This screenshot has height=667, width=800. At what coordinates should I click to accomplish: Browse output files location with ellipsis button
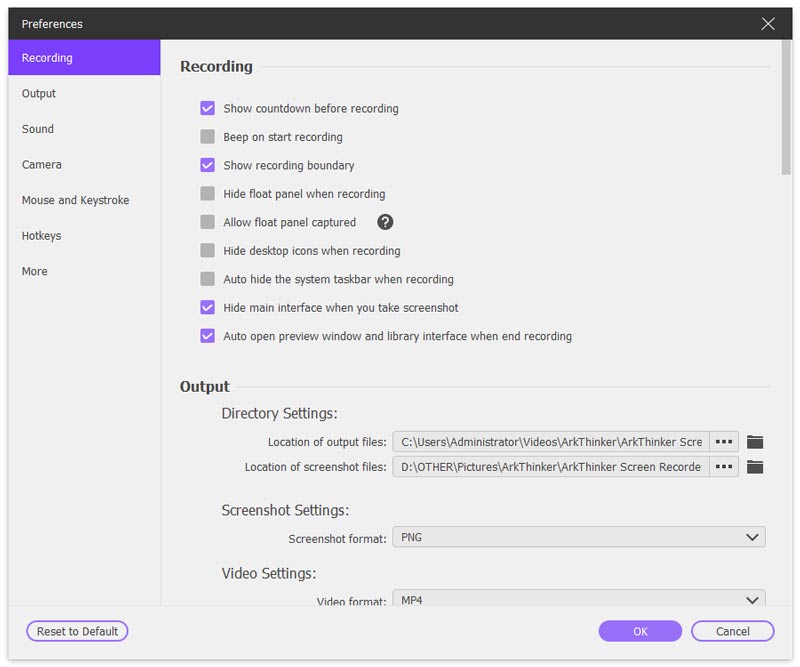pyautogui.click(x=723, y=442)
